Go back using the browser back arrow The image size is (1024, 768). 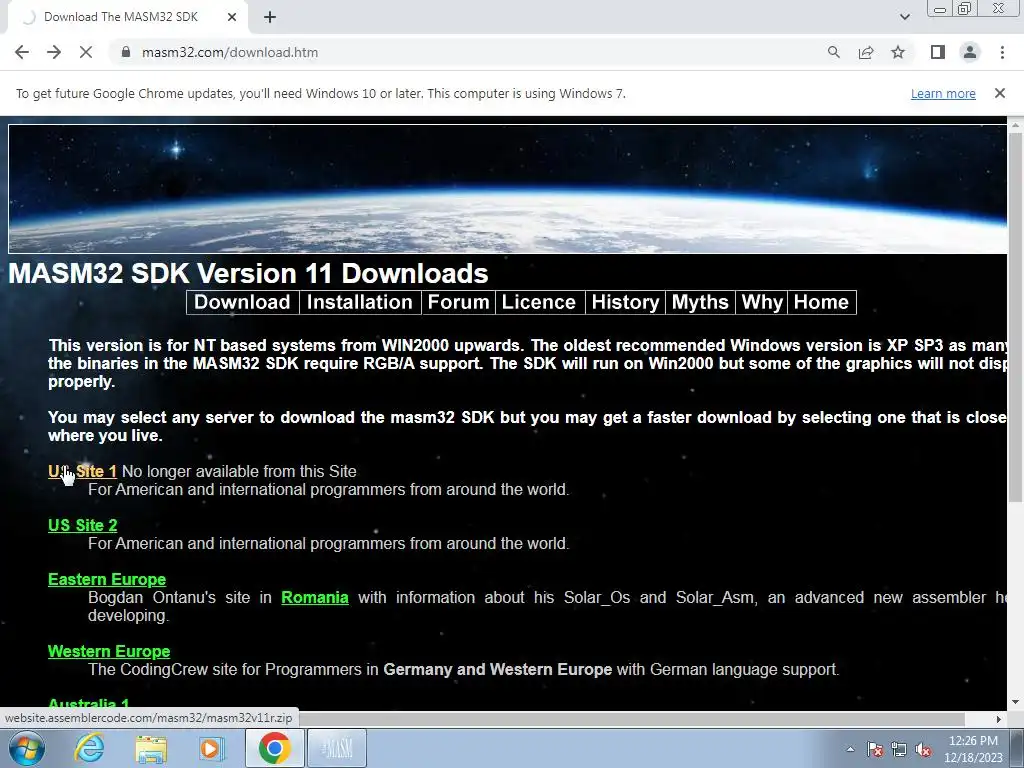[x=22, y=52]
